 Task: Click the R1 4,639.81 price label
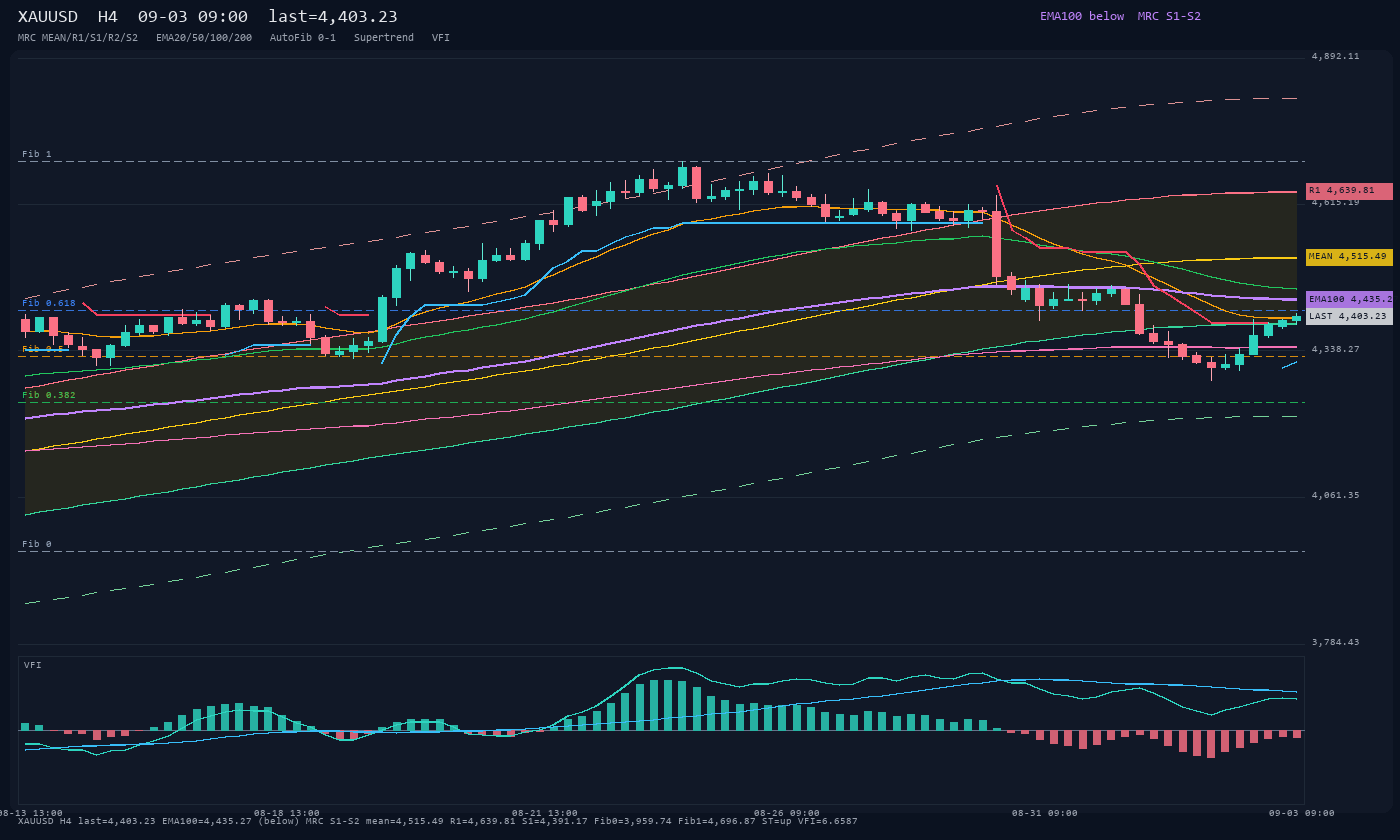(x=1349, y=191)
